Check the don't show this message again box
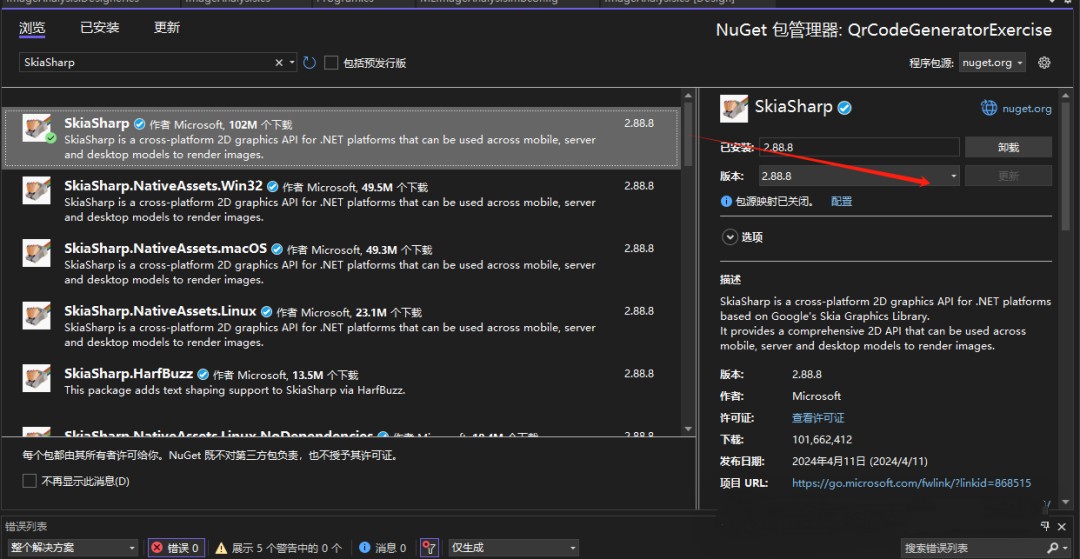The height and width of the screenshot is (559, 1080). point(29,481)
